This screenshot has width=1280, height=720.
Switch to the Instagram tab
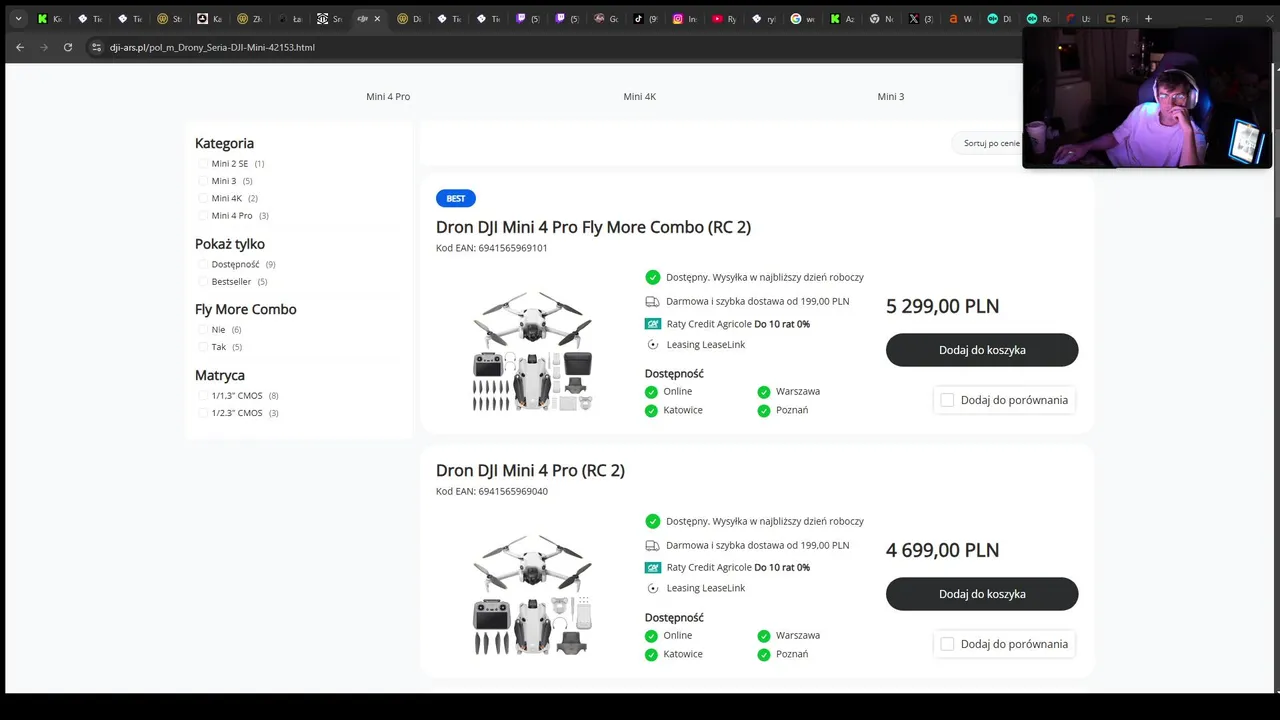click(684, 19)
